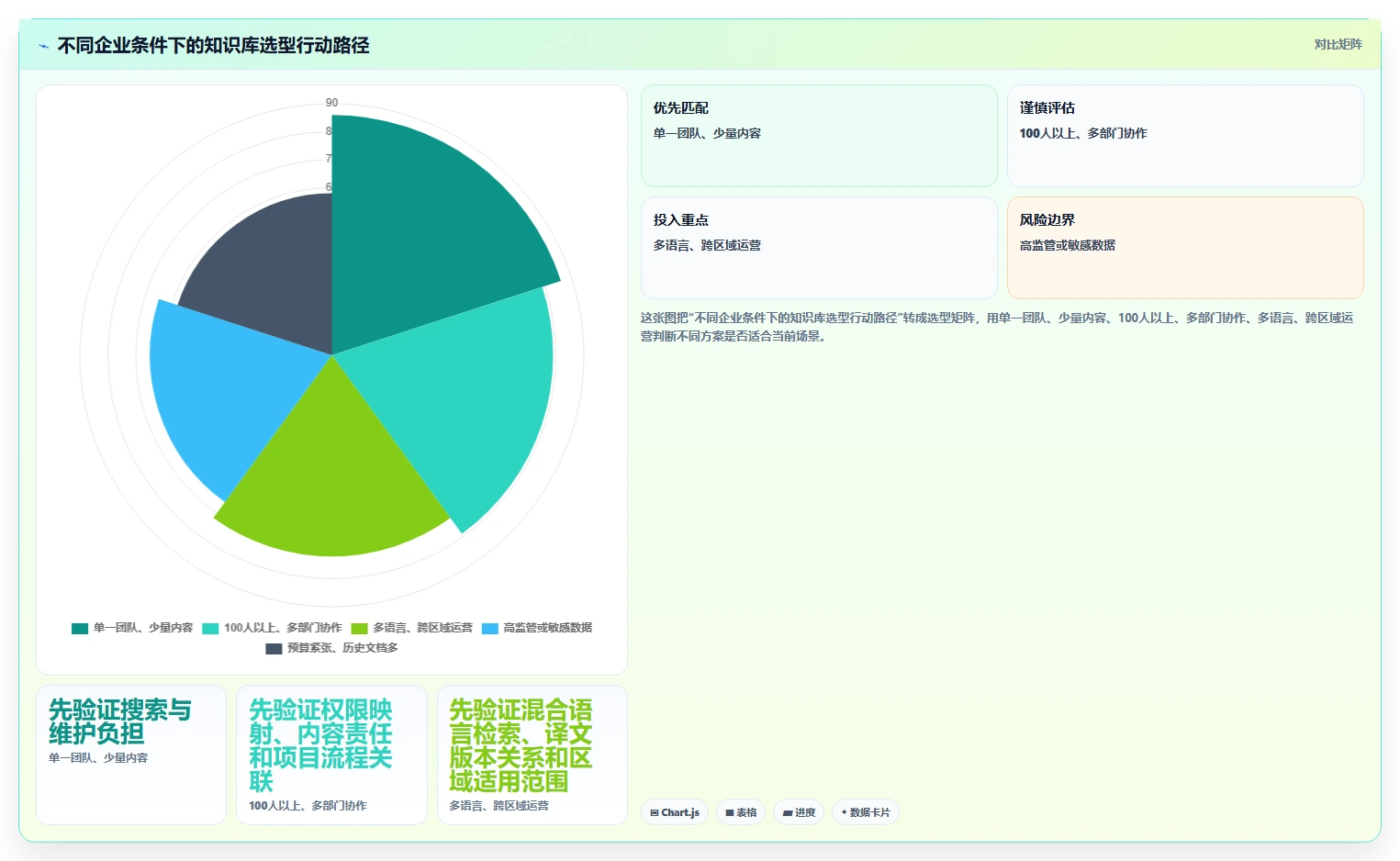Select the 谨慎评估 card heading
Image resolution: width=1400 pixels, height=861 pixels.
[x=1047, y=108]
